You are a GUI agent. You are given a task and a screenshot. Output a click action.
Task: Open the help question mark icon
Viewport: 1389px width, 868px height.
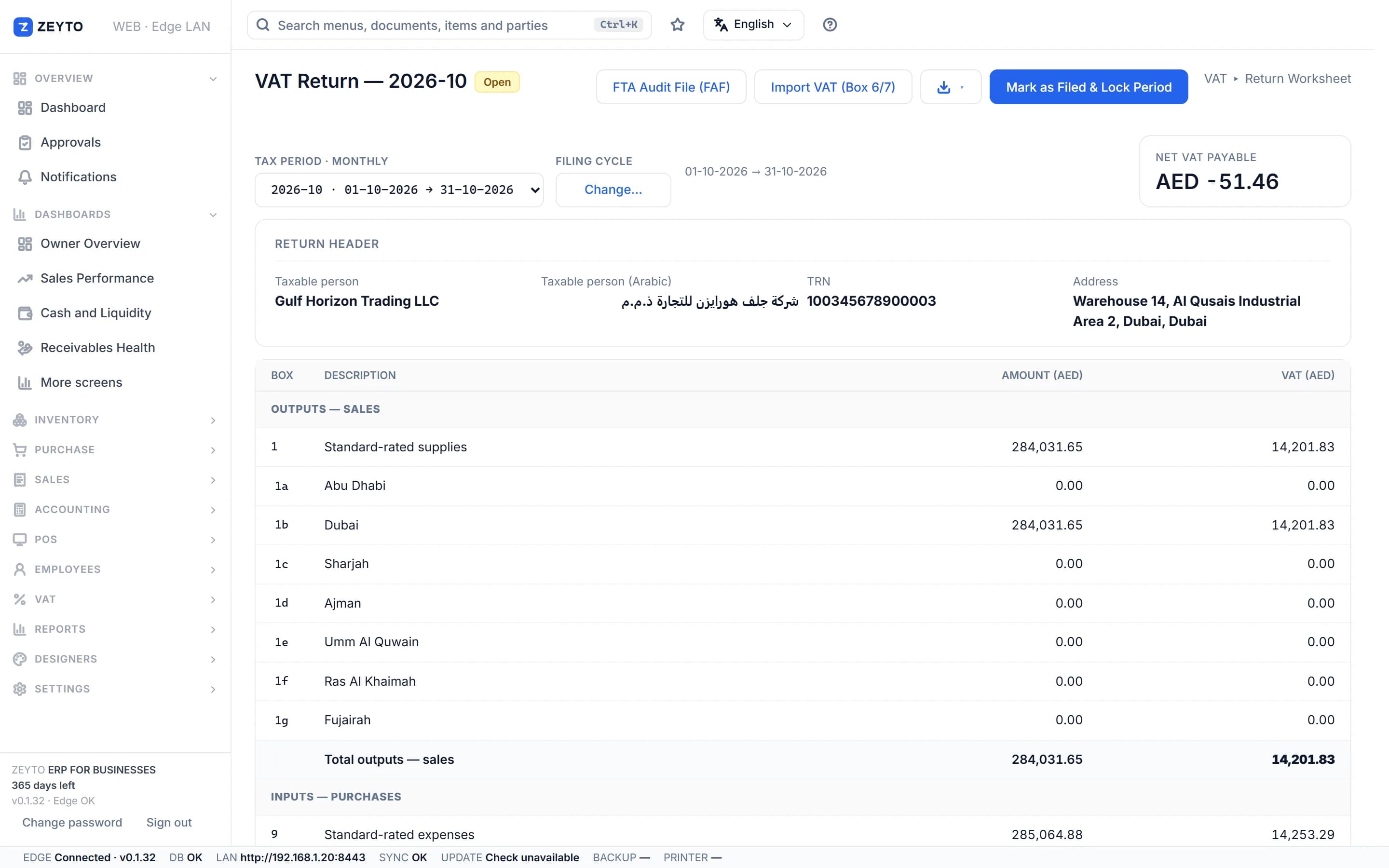pyautogui.click(x=830, y=25)
